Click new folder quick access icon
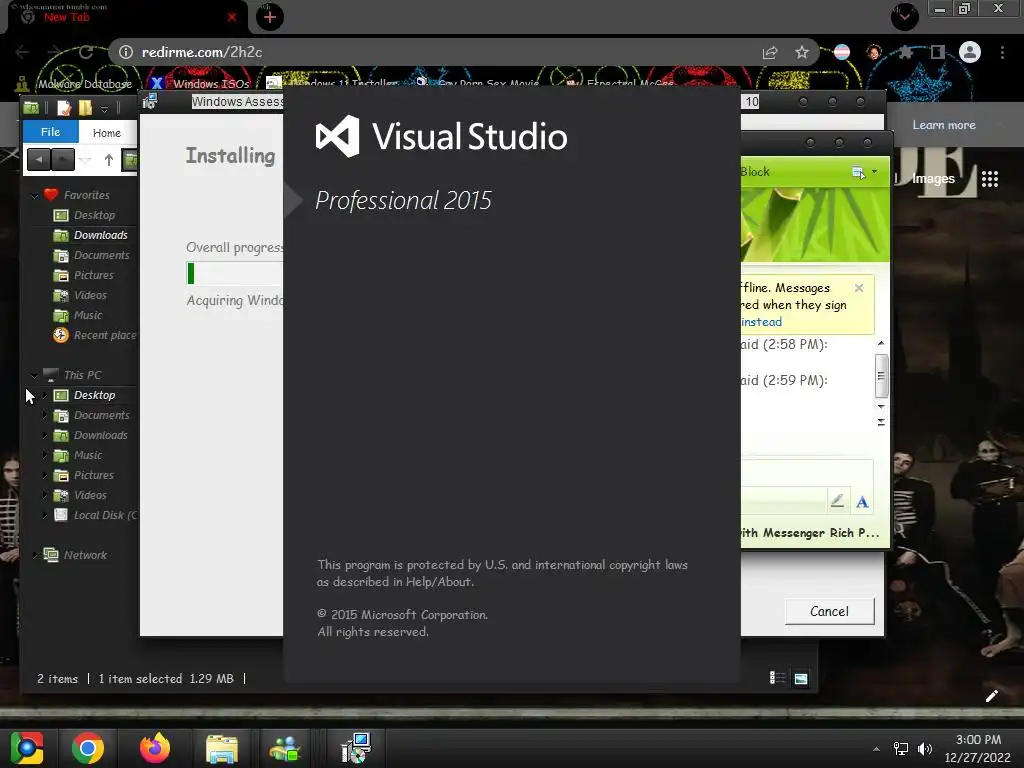Image resolution: width=1024 pixels, height=768 pixels. pos(86,108)
